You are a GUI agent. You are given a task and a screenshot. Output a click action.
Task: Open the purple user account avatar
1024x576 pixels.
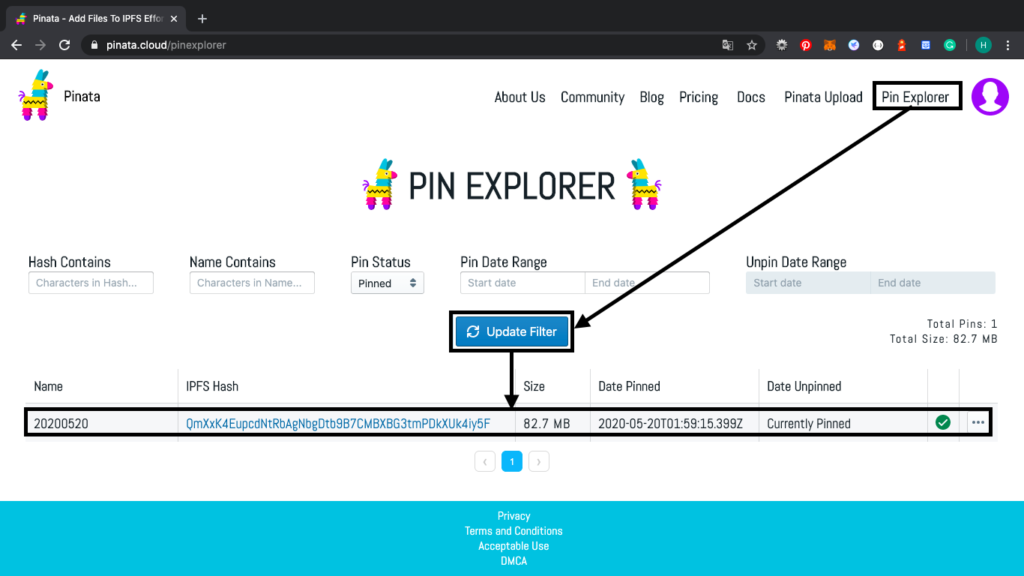[990, 97]
